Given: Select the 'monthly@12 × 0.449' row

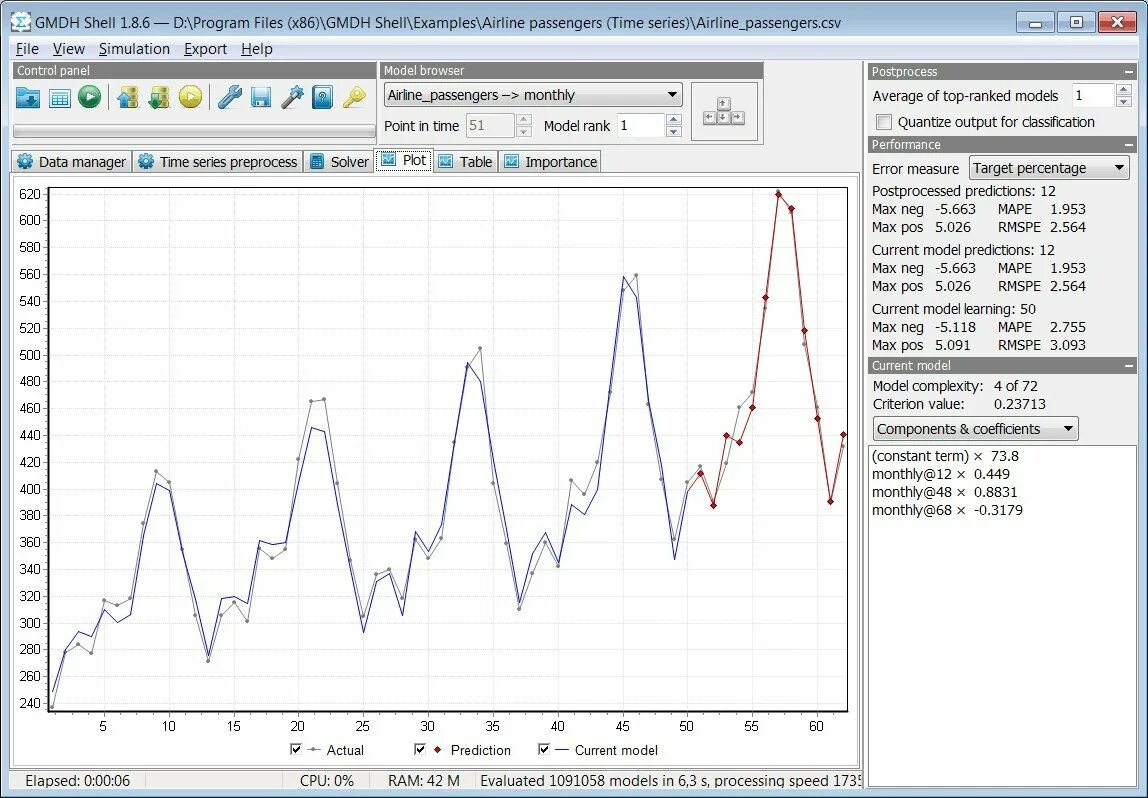Looking at the screenshot, I should 940,474.
